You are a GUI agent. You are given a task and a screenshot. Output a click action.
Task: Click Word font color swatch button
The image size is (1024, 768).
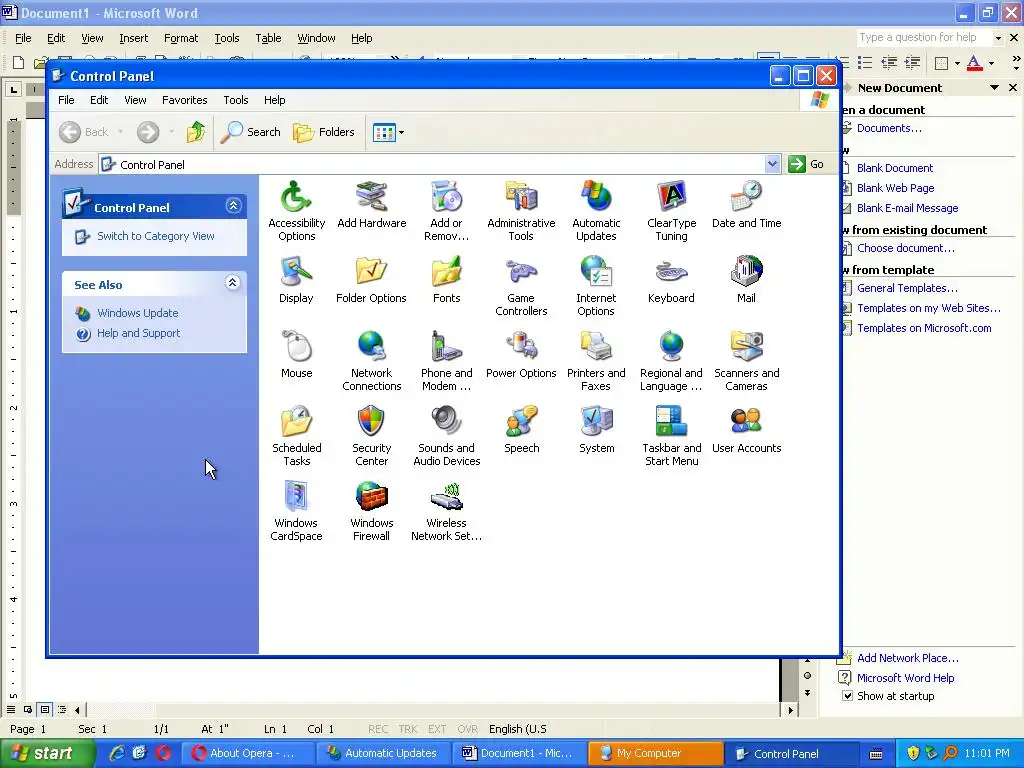(x=974, y=63)
